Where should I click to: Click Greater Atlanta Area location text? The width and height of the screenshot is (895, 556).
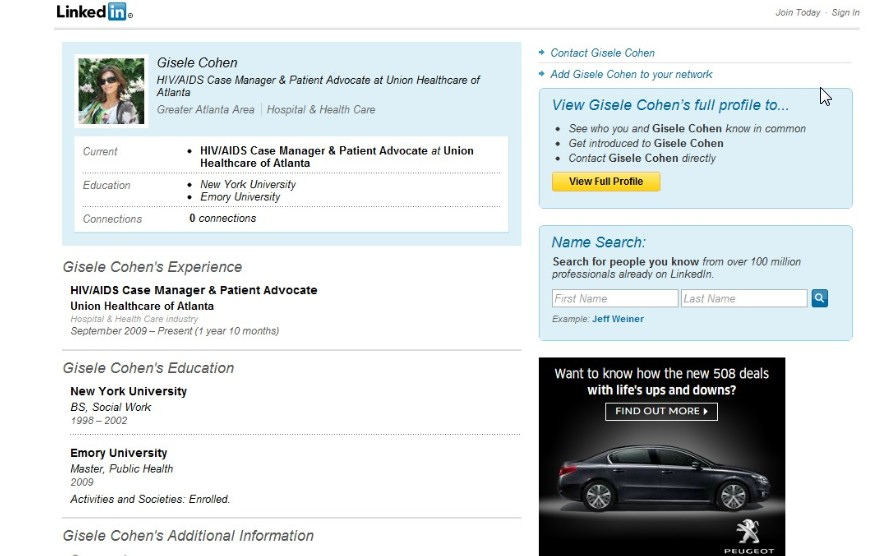click(x=205, y=110)
